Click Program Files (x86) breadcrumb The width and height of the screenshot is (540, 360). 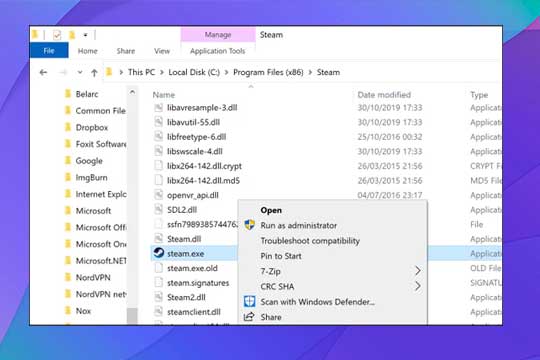(268, 72)
